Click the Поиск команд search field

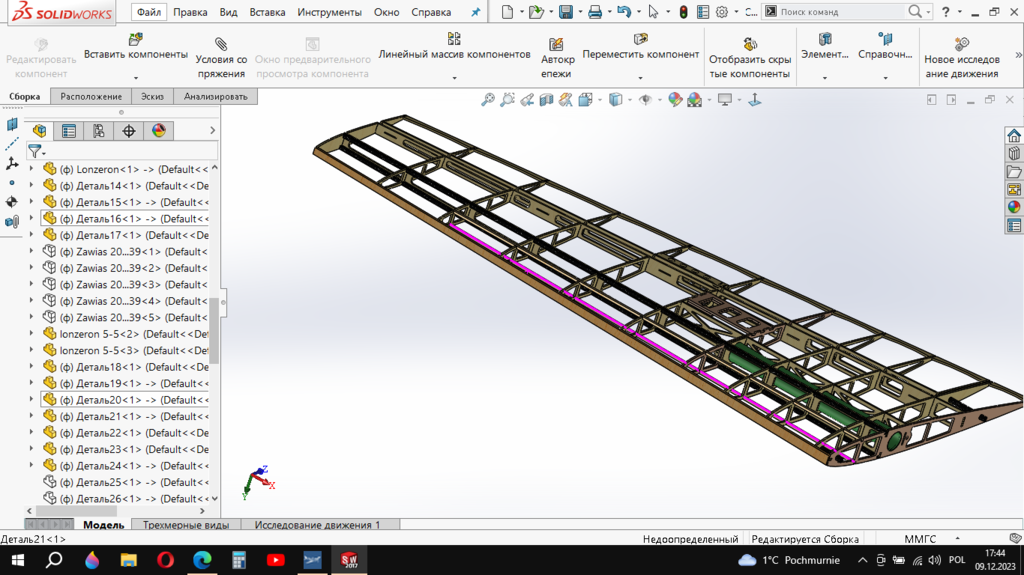click(x=840, y=12)
